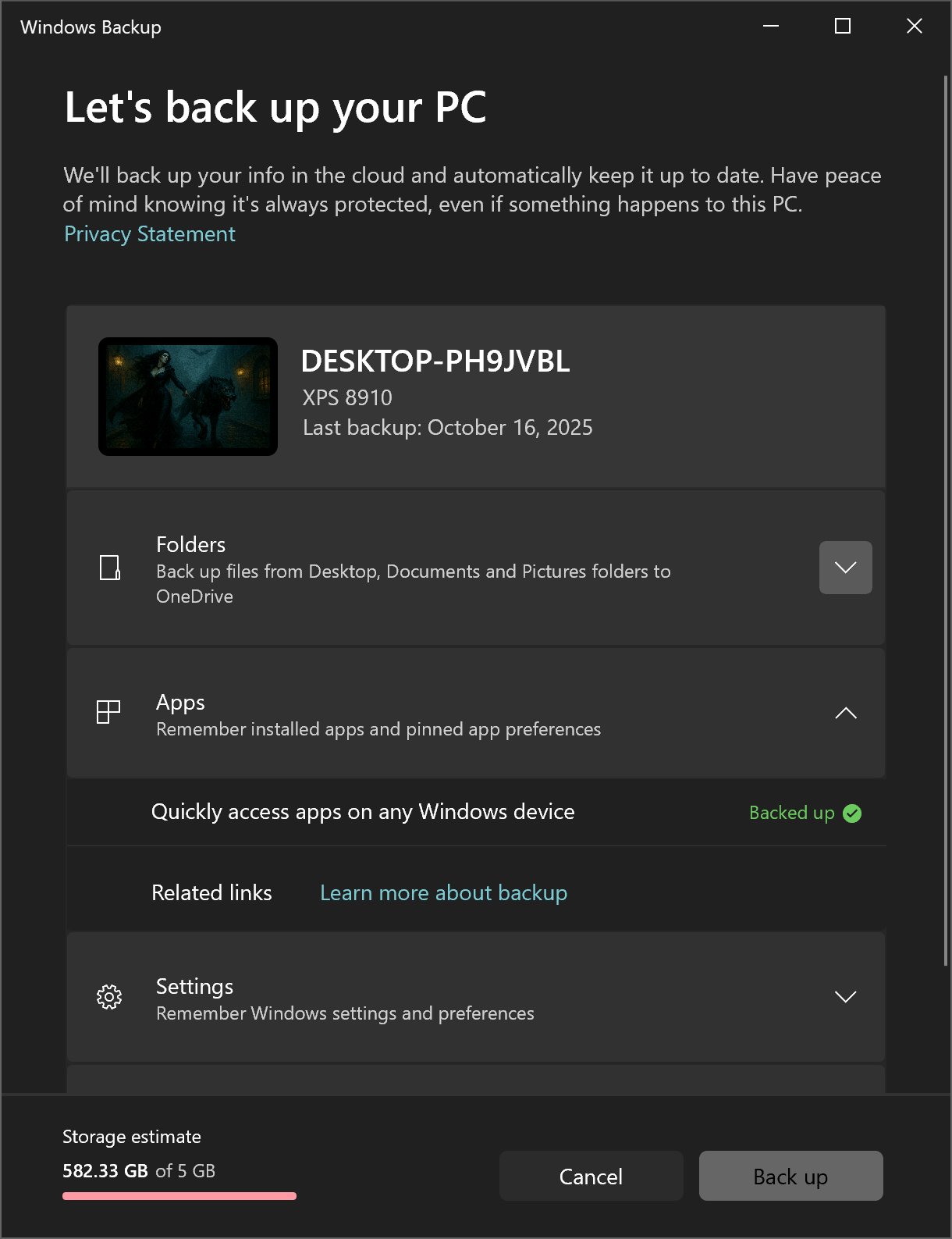This screenshot has height=1239, width=952.
Task: Collapse the Apps section chevron
Action: 845,713
